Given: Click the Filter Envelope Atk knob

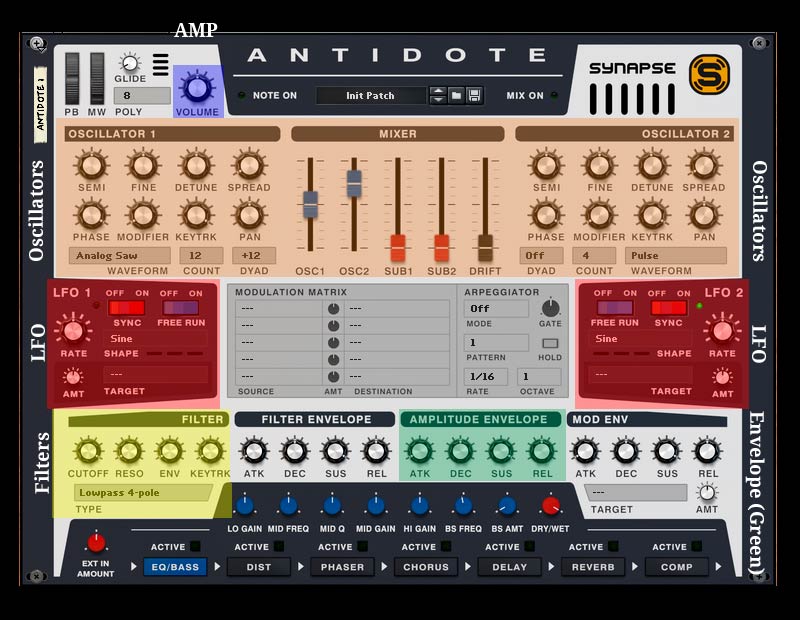Looking at the screenshot, I should click(x=254, y=452).
